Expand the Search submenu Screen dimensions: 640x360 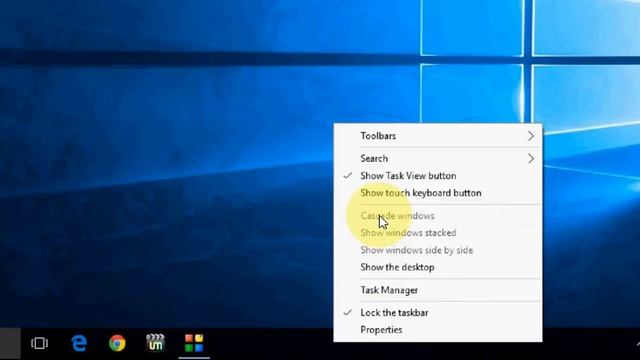pyautogui.click(x=438, y=158)
